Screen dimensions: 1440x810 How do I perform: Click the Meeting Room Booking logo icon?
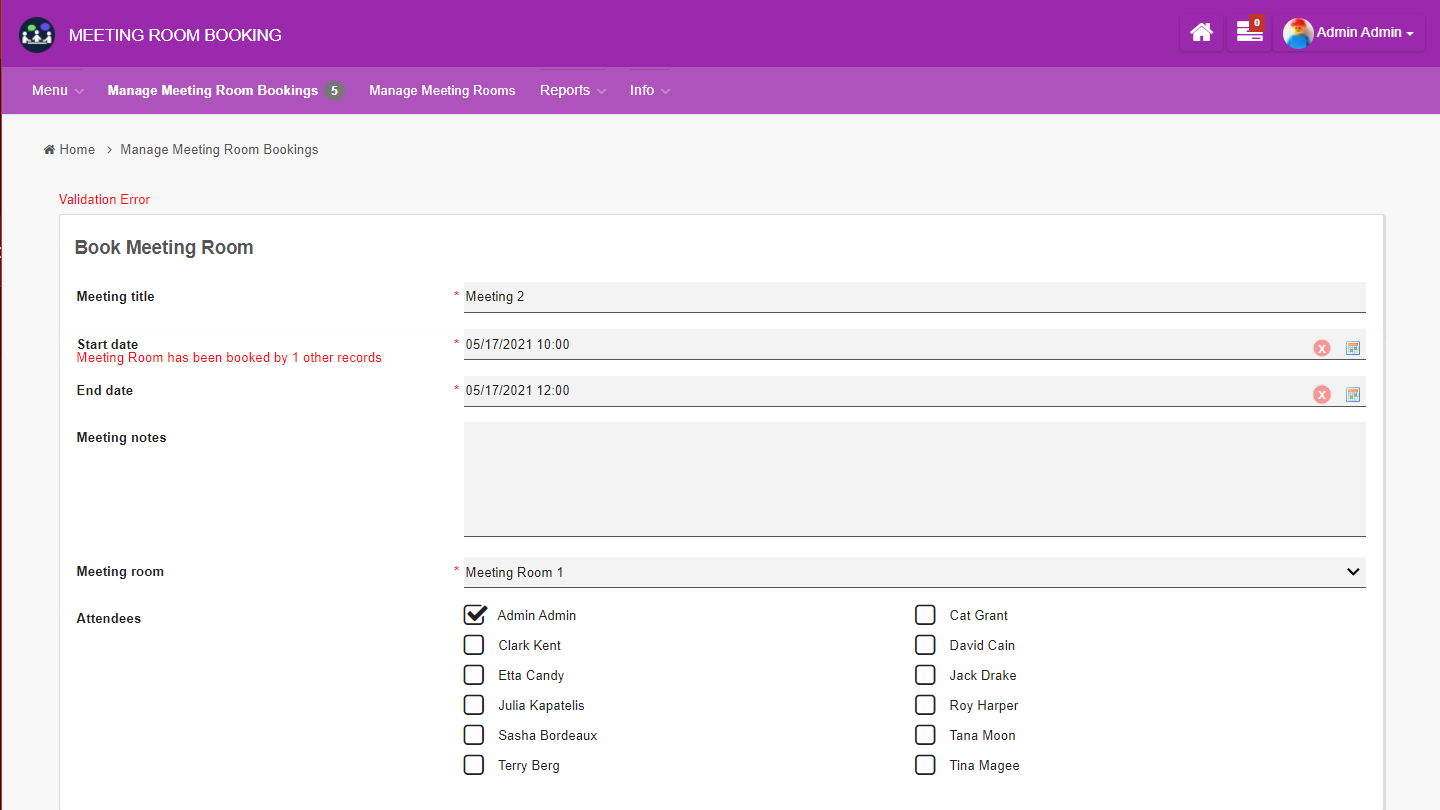pos(37,35)
